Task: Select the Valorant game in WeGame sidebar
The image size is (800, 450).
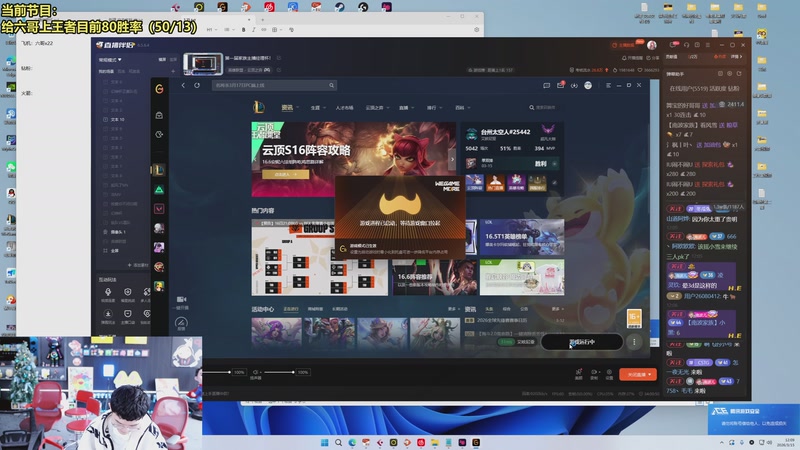Action: coord(159,209)
